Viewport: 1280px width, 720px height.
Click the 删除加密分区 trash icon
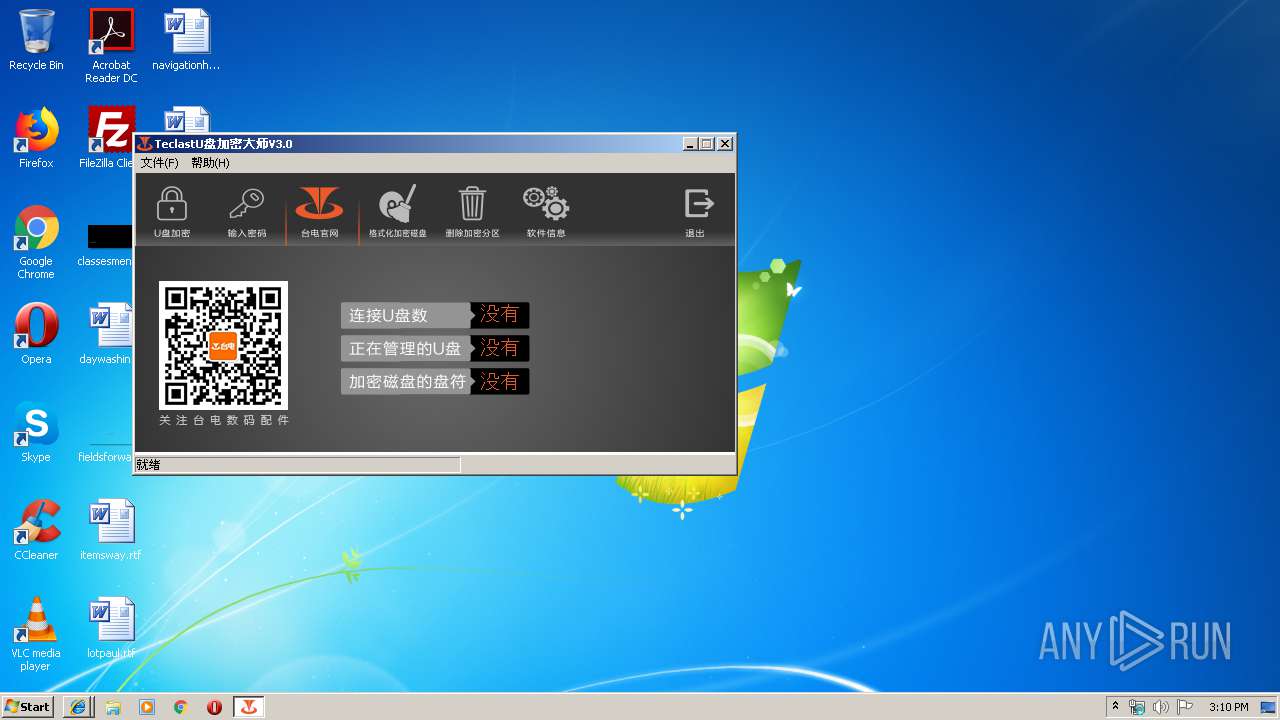coord(472,211)
